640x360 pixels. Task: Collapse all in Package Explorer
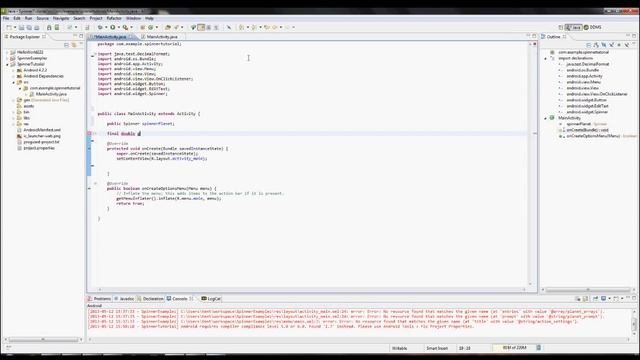tap(67, 45)
